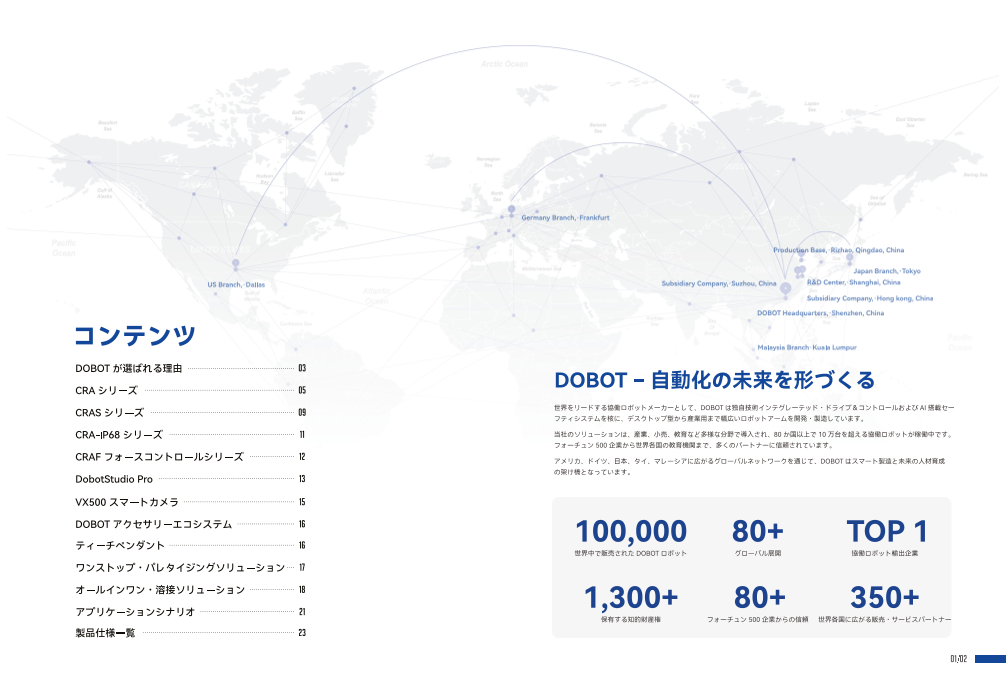Screen dimensions: 1006x687
Task: Click 'Malaysia Branch Kuala Lumpur' label
Action: pyautogui.click(x=807, y=347)
